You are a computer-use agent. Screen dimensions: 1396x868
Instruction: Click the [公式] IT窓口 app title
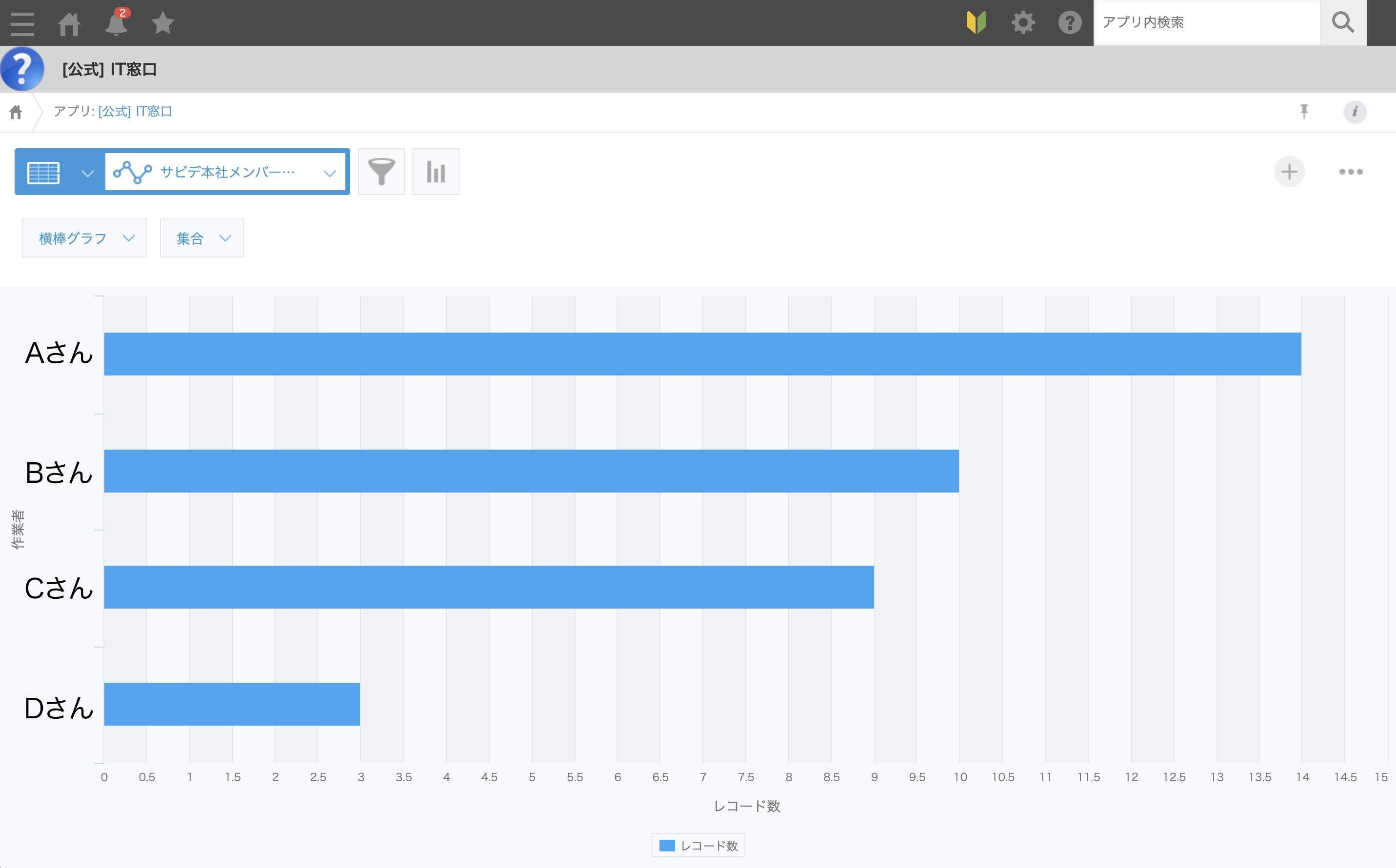[x=109, y=69]
